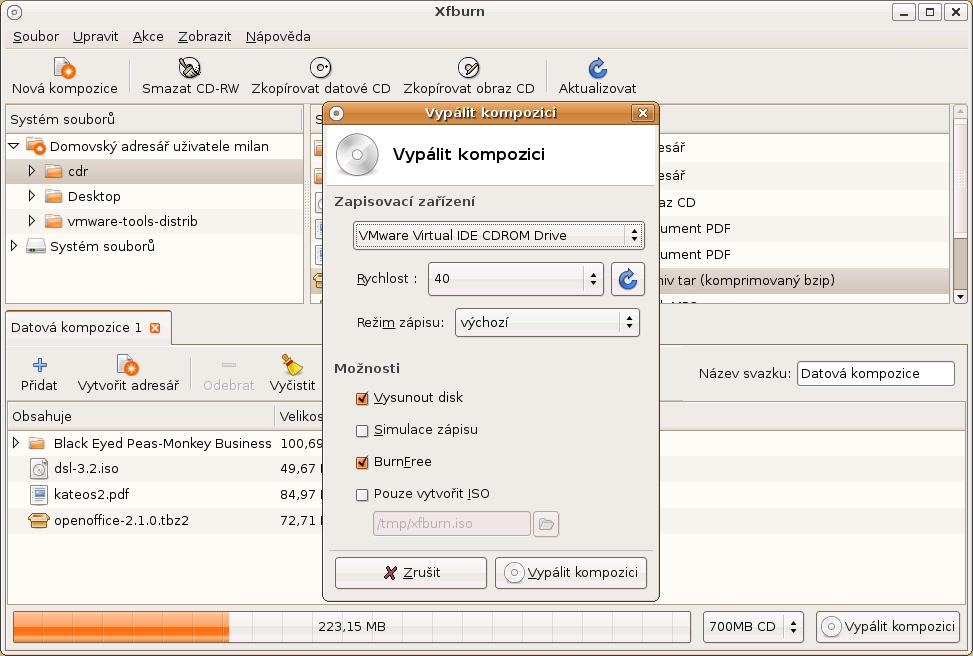This screenshot has width=973, height=656.
Task: Open the Režim zápisu dropdown
Action: (x=547, y=323)
